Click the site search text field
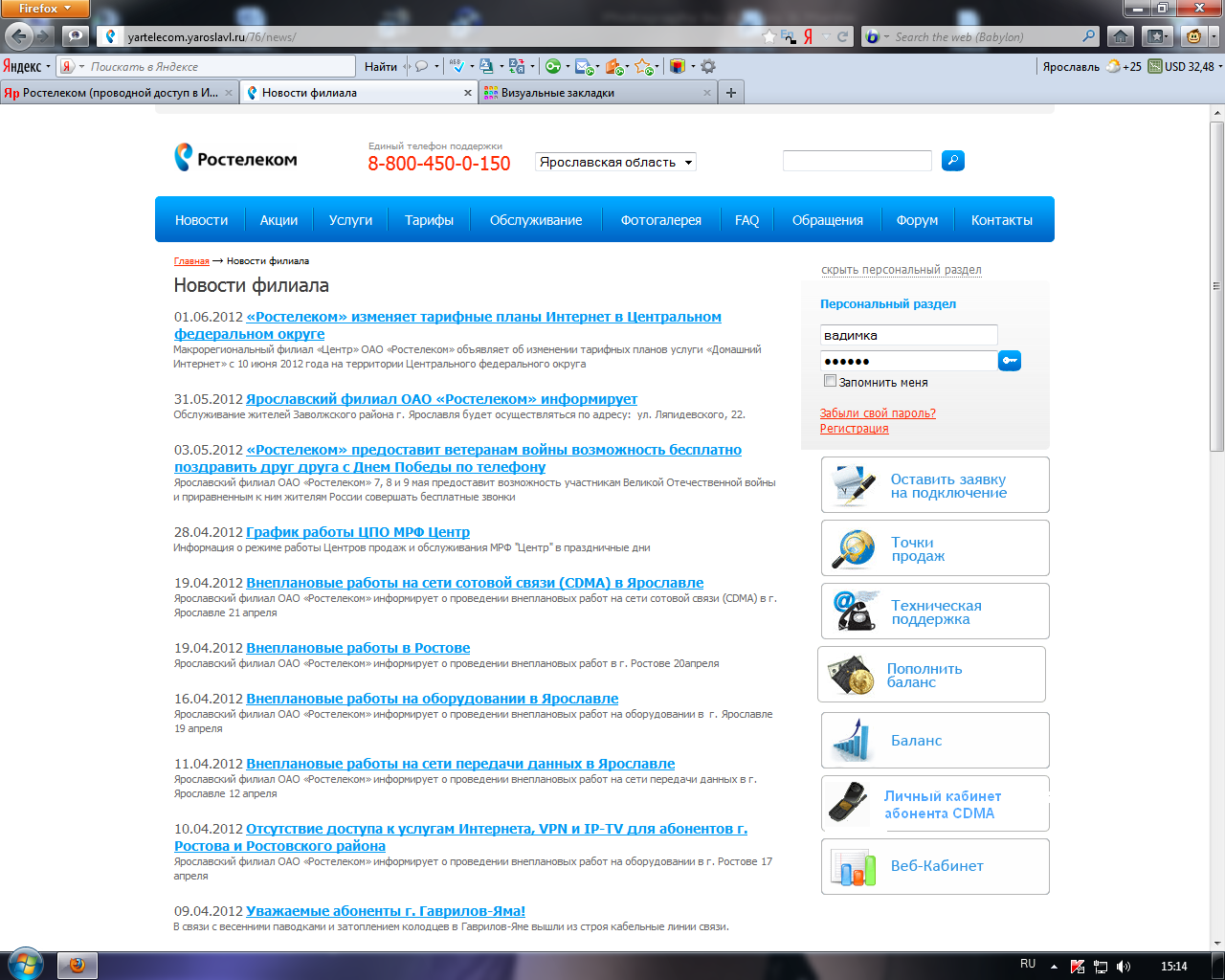Screen dimensions: 1225x980 point(857,161)
